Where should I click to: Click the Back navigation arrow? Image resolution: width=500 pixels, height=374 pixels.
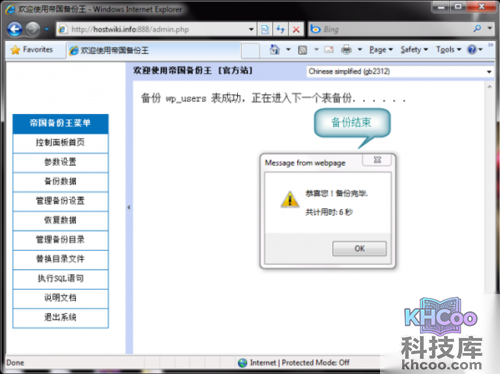(x=15, y=29)
